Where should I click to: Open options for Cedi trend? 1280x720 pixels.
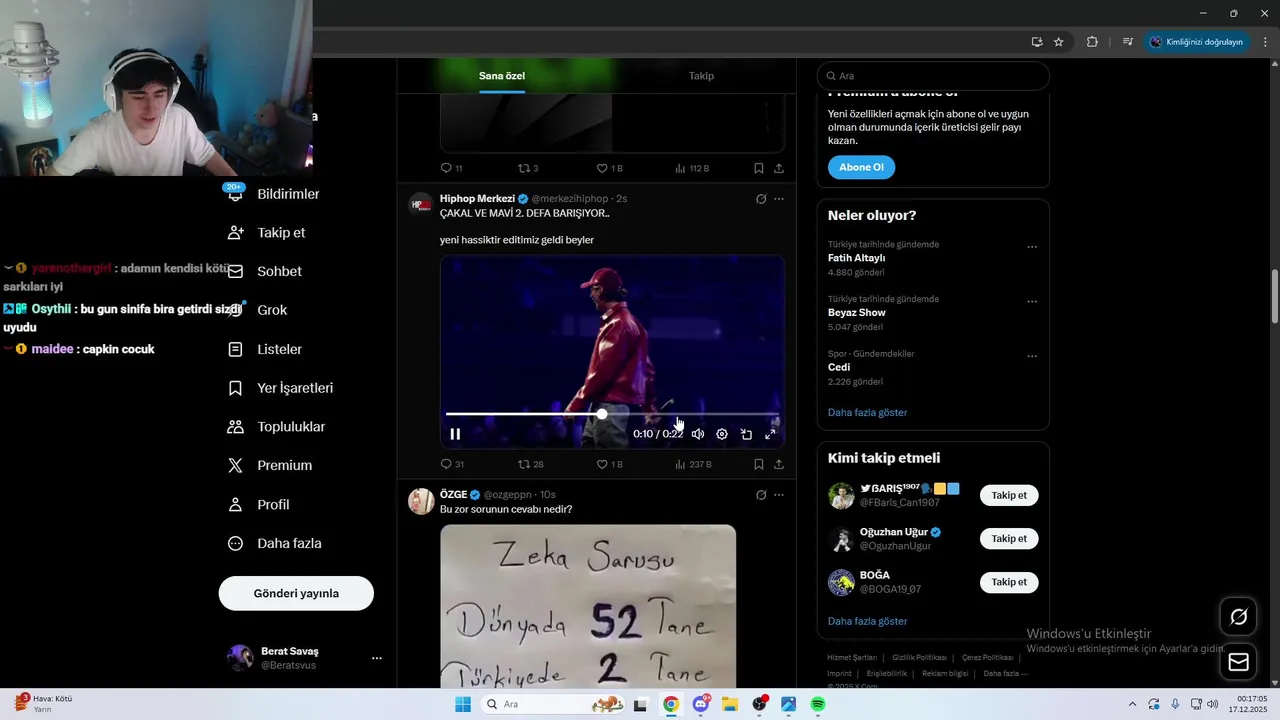(1032, 356)
